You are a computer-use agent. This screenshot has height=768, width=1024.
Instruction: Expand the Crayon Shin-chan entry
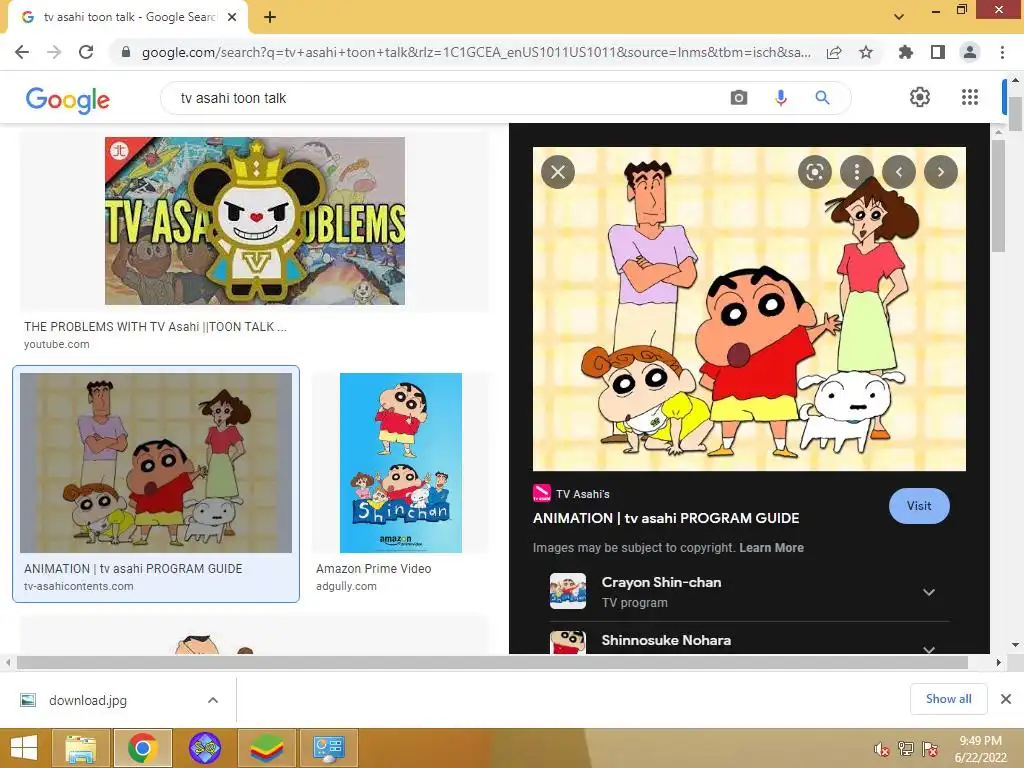coord(929,592)
